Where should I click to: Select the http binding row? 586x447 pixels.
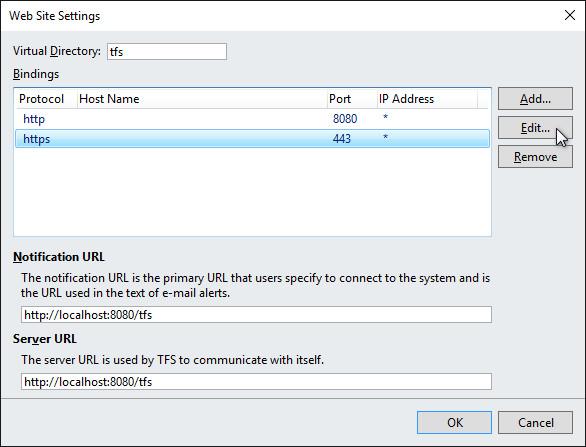point(252,119)
